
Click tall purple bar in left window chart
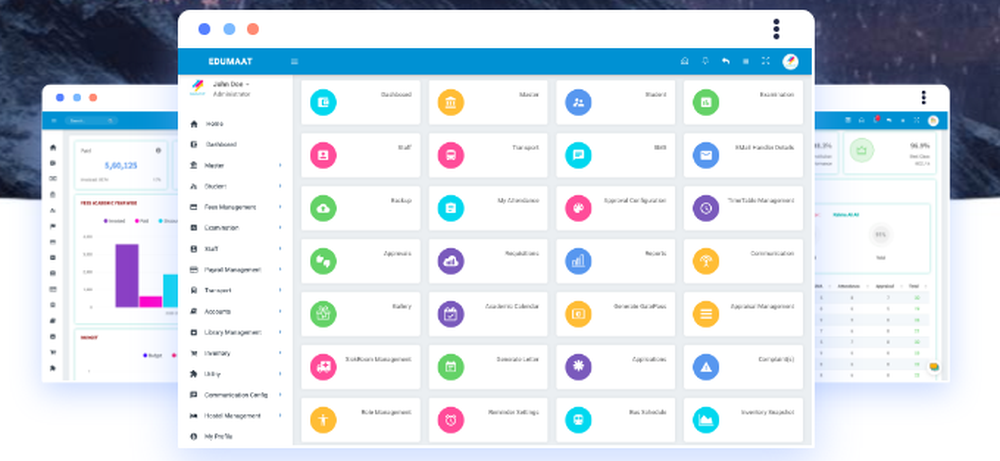pyautogui.click(x=127, y=275)
